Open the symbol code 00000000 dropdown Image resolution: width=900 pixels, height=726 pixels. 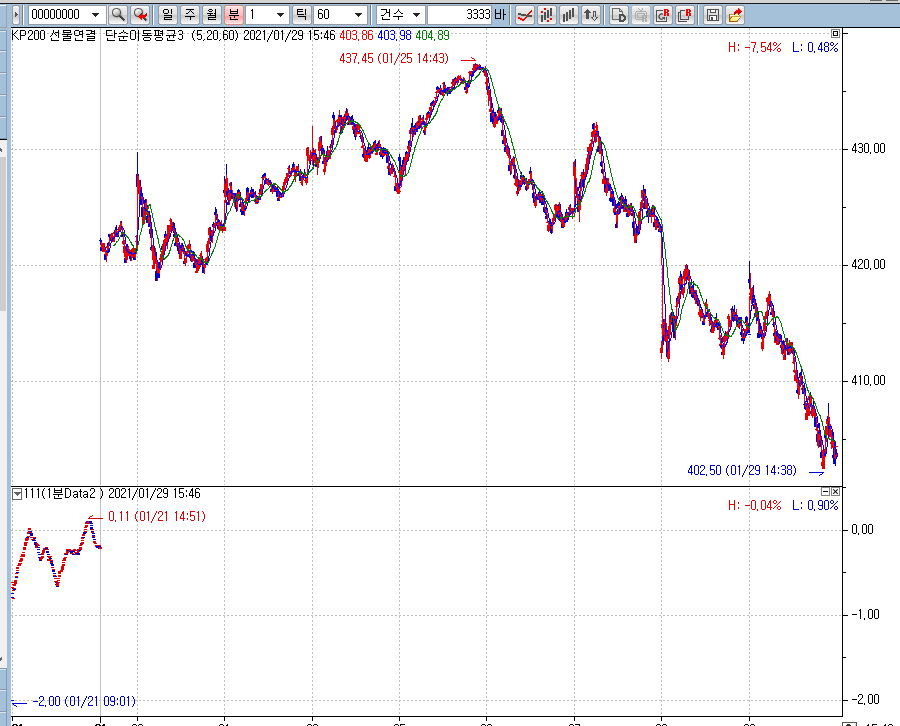[95, 15]
